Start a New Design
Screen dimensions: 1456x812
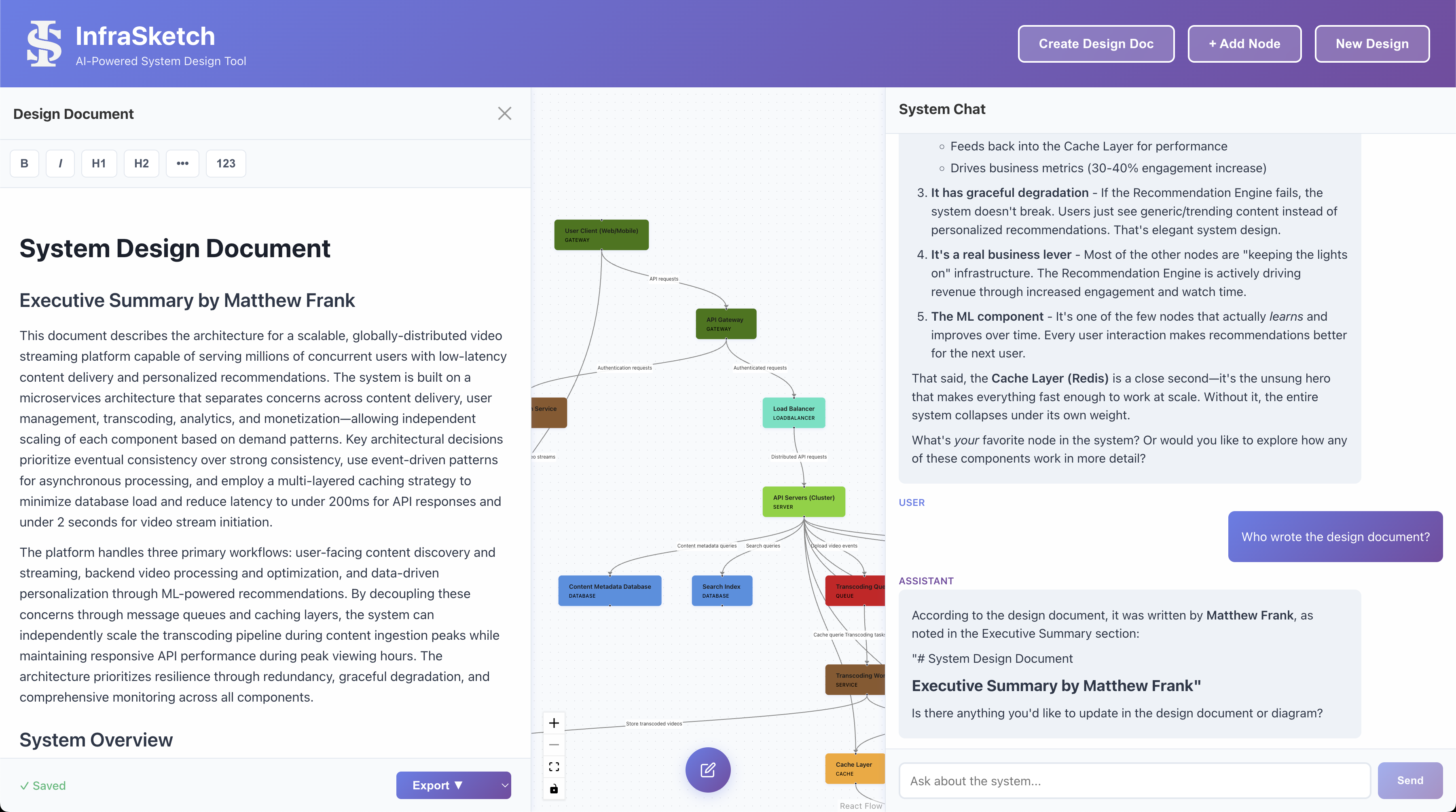pyautogui.click(x=1372, y=44)
